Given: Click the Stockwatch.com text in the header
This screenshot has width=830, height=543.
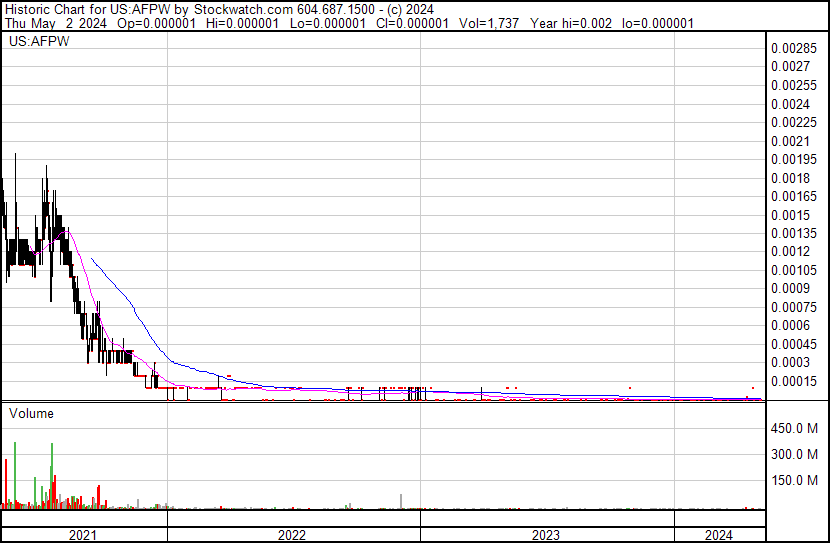Looking at the screenshot, I should pos(225,8).
